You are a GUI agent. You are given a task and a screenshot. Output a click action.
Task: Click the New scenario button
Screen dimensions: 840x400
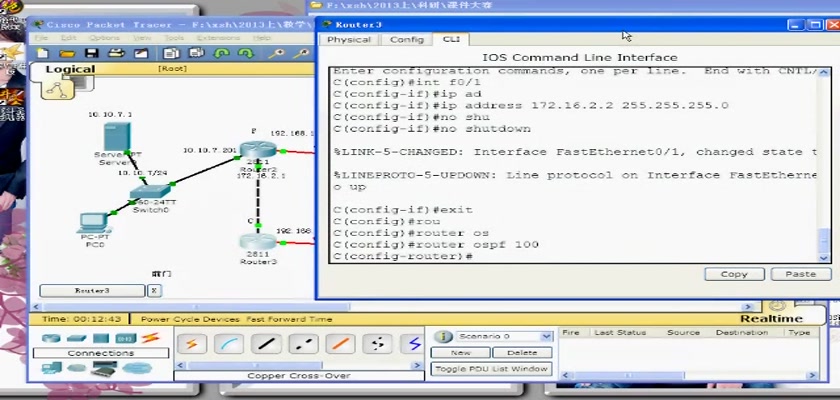pyautogui.click(x=460, y=353)
